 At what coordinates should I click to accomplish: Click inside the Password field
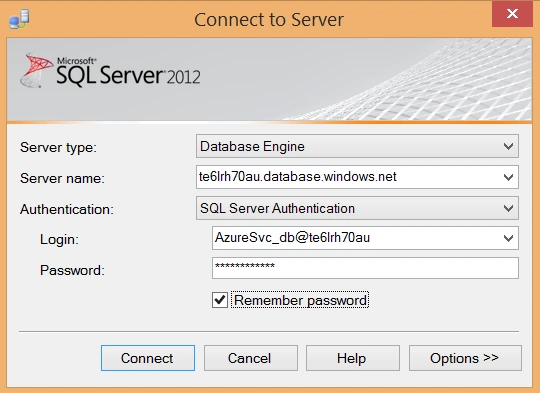(x=365, y=268)
